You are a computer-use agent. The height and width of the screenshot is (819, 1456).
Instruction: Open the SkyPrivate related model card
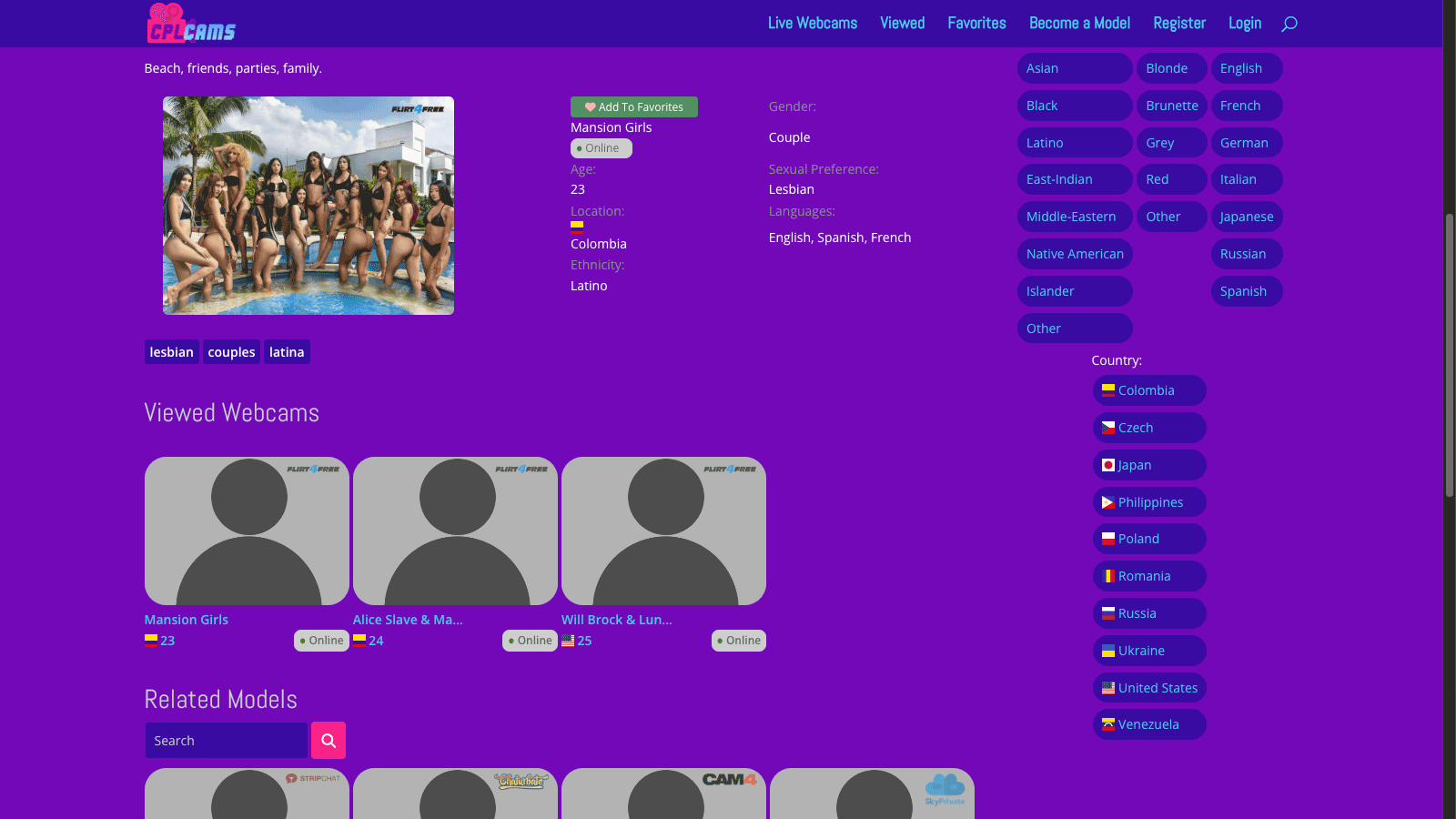(872, 794)
